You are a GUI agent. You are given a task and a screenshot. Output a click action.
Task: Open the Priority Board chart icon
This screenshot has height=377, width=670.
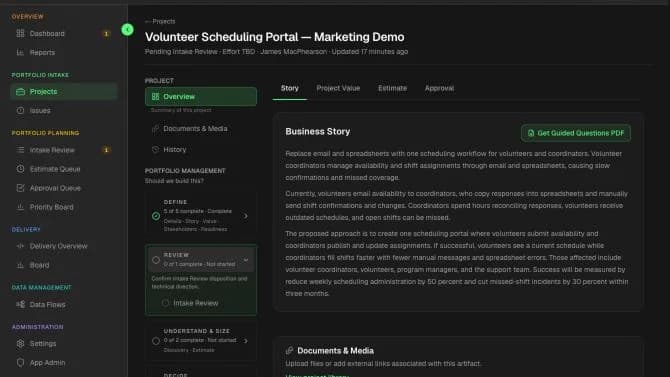(x=20, y=207)
